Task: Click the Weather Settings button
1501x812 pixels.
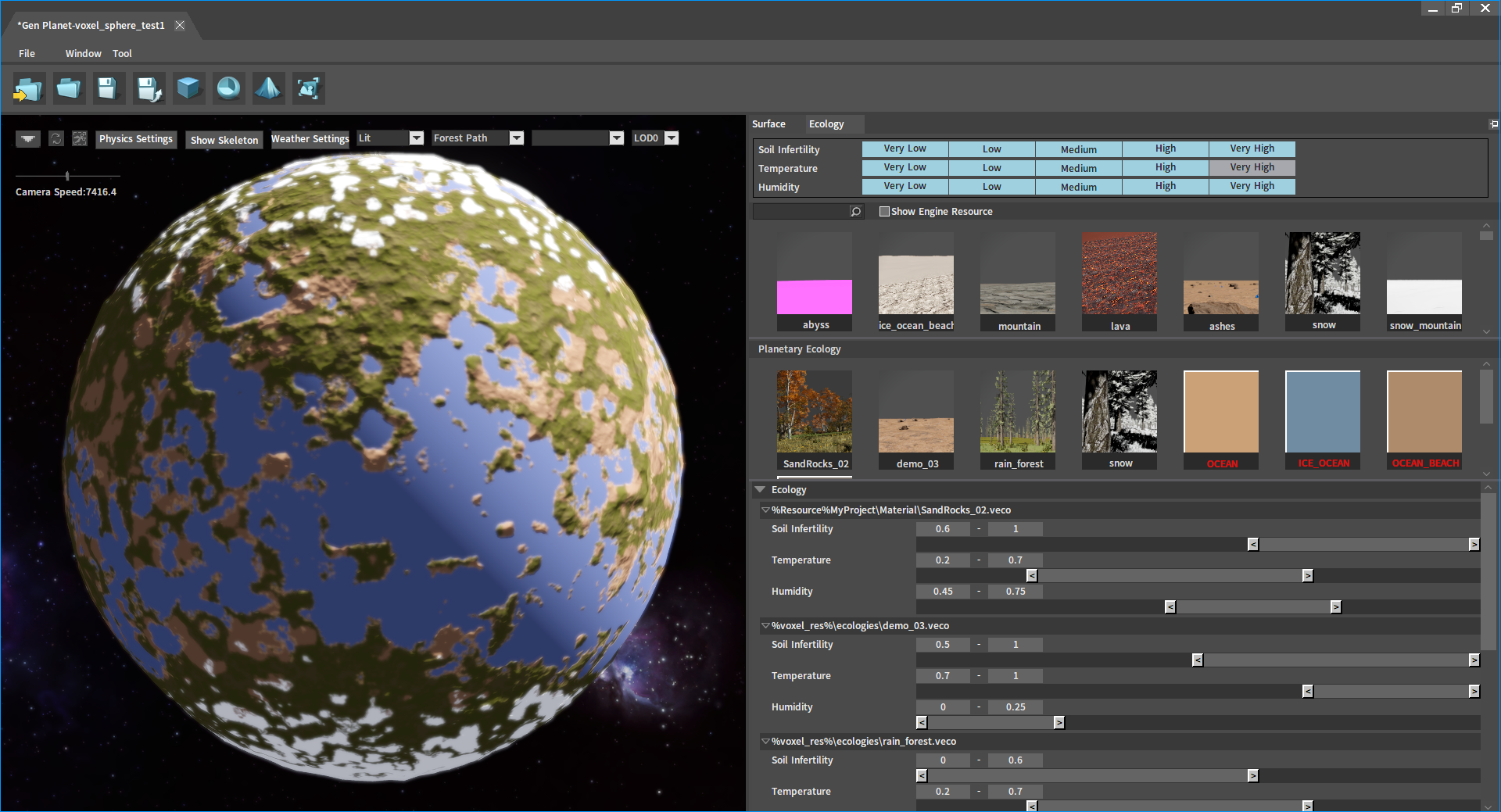Action: [310, 139]
